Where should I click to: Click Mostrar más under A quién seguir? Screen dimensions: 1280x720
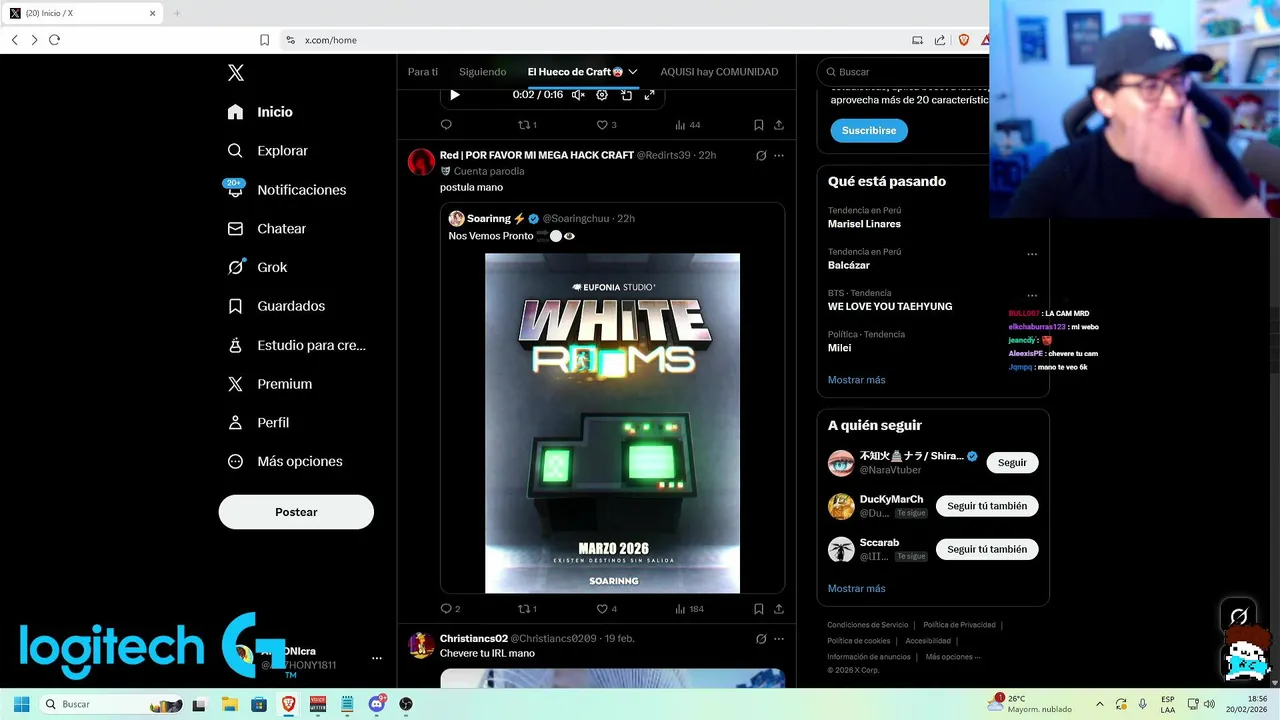click(857, 589)
